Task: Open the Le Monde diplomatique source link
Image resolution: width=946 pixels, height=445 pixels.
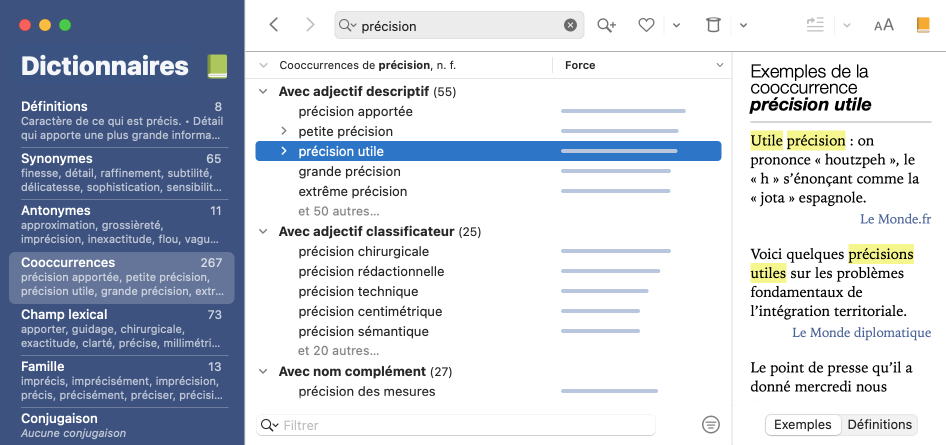Action: click(861, 332)
